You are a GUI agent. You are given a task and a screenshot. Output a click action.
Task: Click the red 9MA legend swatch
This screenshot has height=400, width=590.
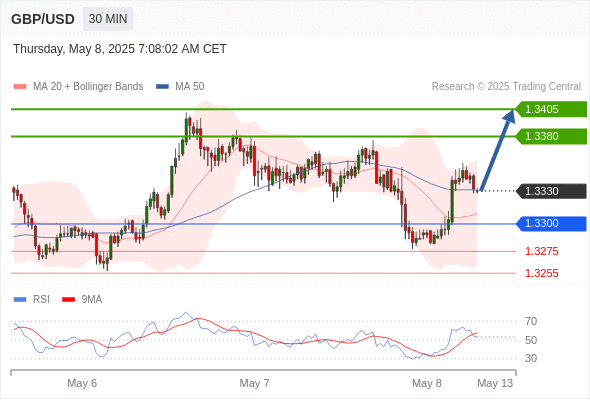point(68,300)
